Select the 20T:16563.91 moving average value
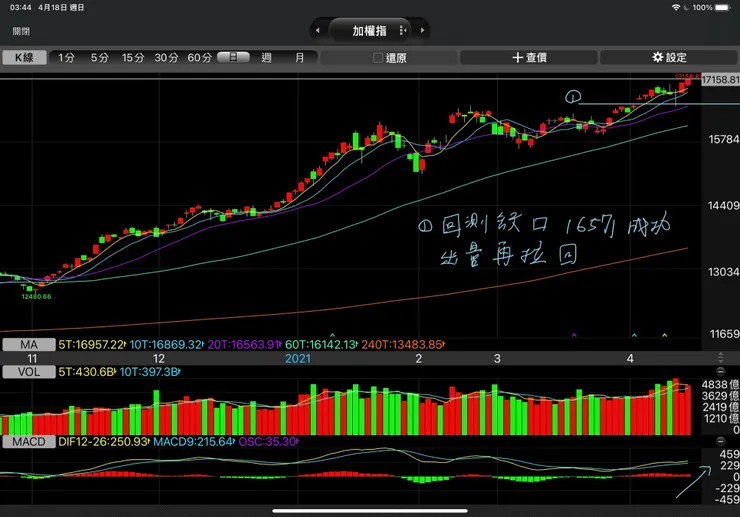 pyautogui.click(x=244, y=345)
